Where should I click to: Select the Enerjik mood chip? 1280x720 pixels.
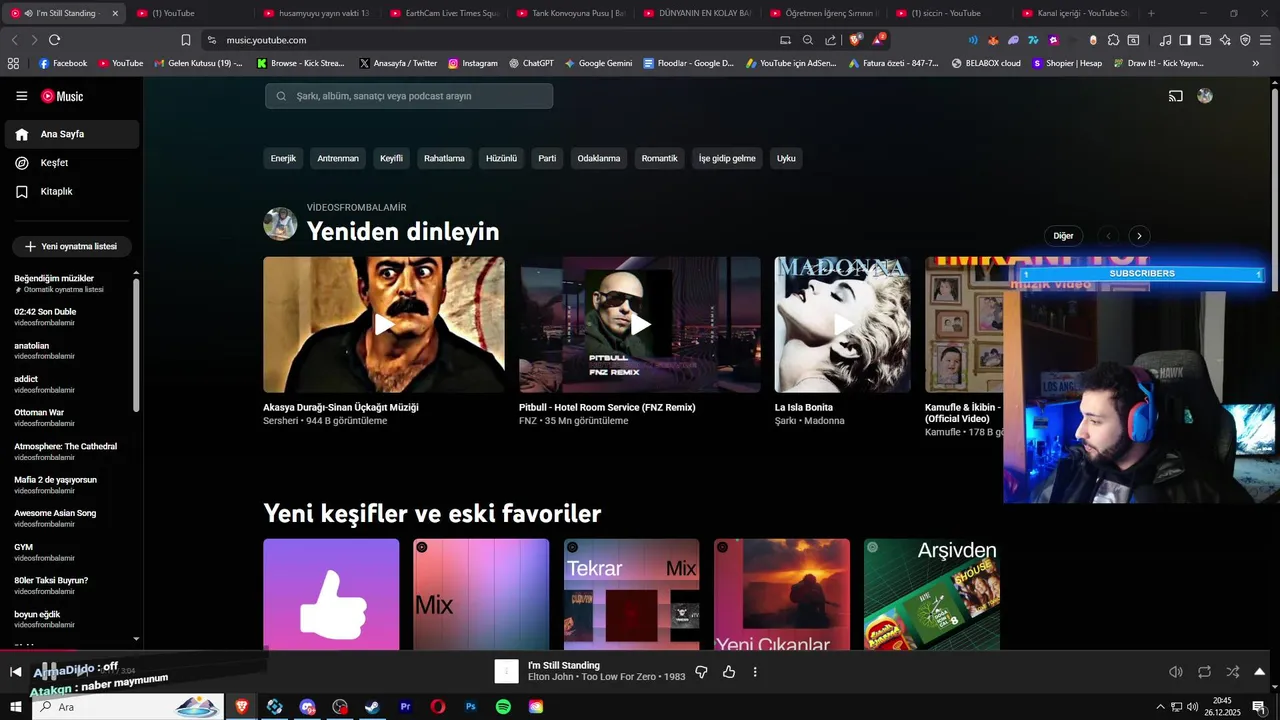click(x=283, y=158)
